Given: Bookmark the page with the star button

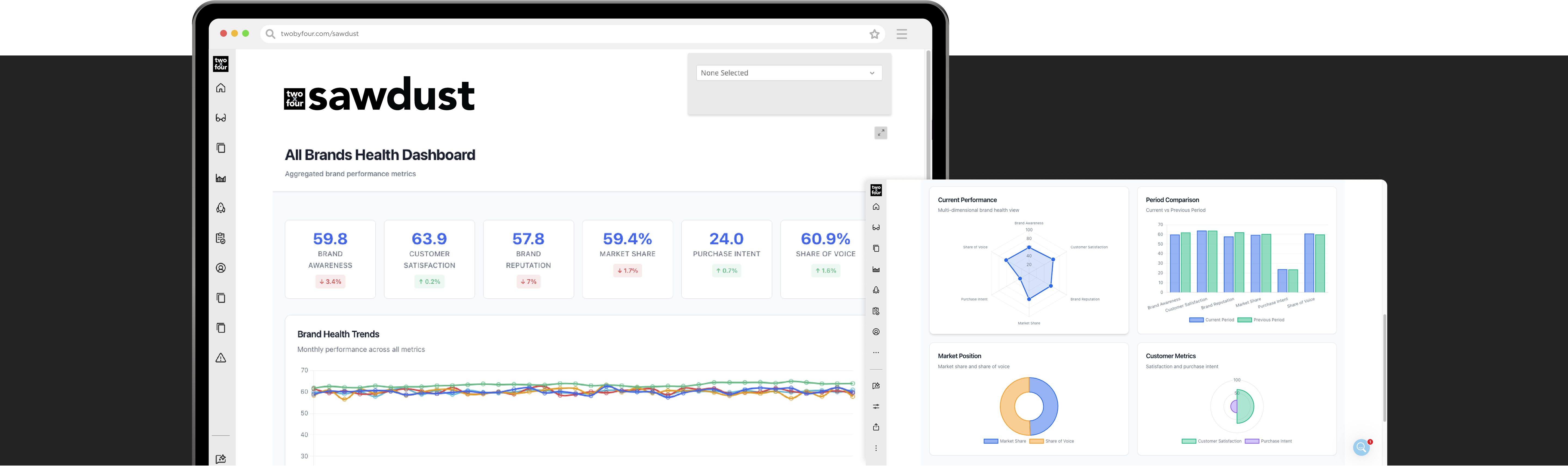Looking at the screenshot, I should pos(874,34).
